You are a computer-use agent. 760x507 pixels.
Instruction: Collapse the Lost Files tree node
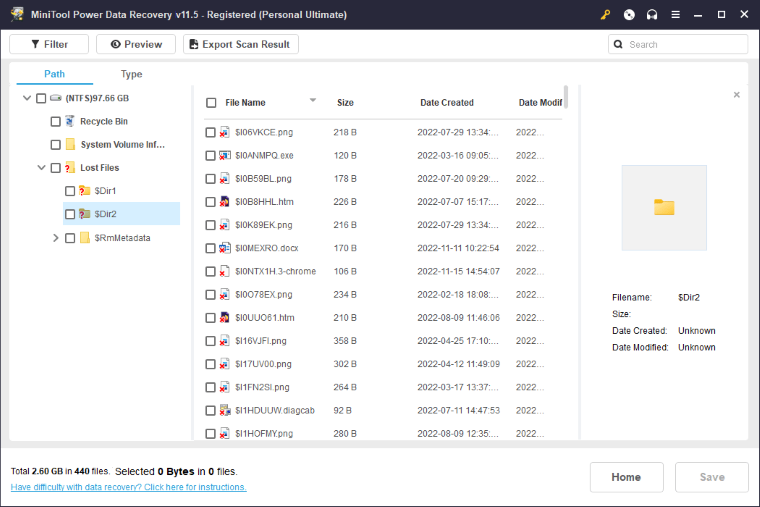[41, 168]
